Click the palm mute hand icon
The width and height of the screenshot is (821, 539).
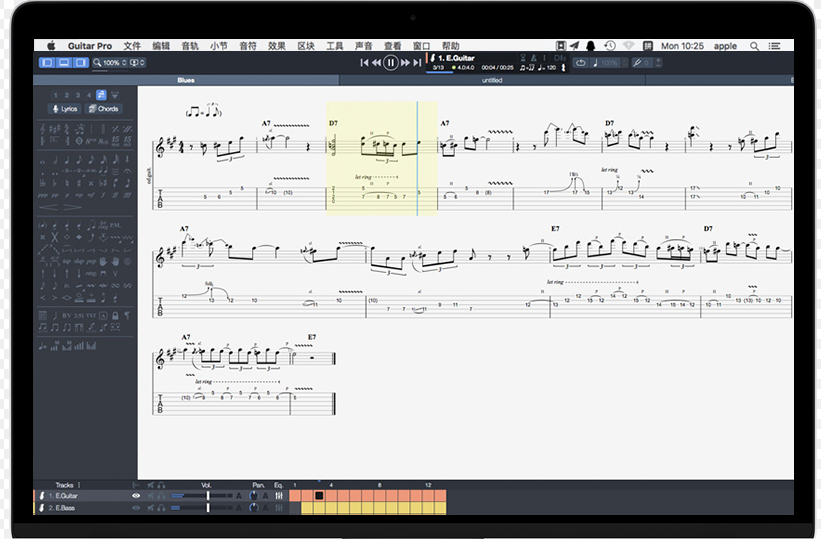[x=103, y=261]
